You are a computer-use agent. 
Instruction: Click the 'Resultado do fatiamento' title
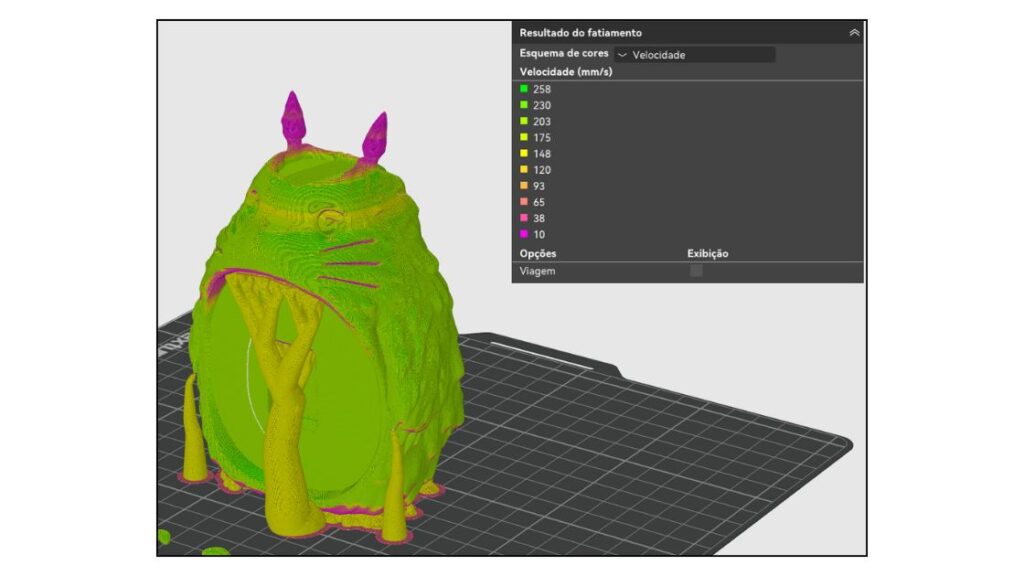(x=581, y=33)
